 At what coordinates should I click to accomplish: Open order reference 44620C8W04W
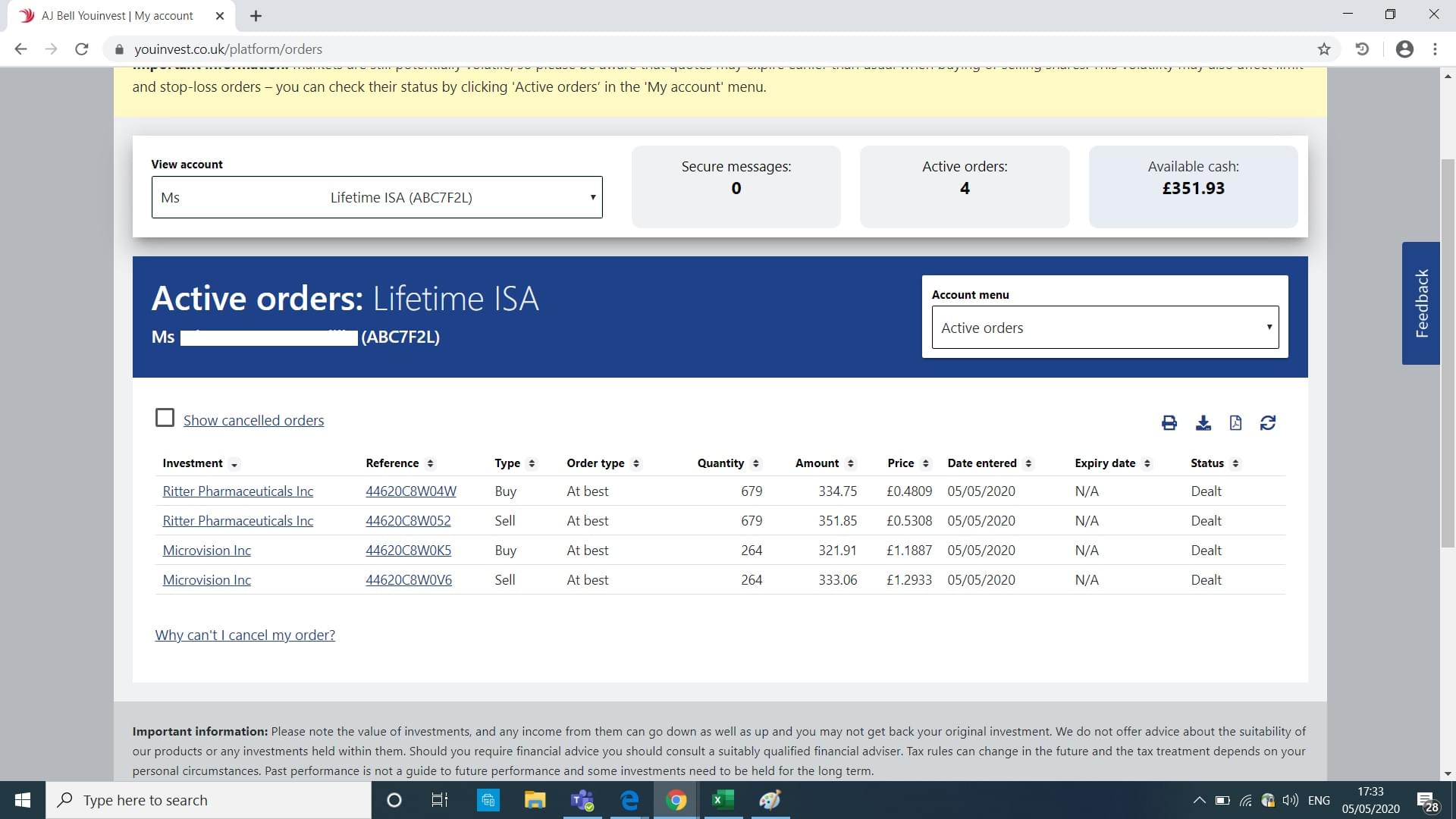click(x=410, y=491)
